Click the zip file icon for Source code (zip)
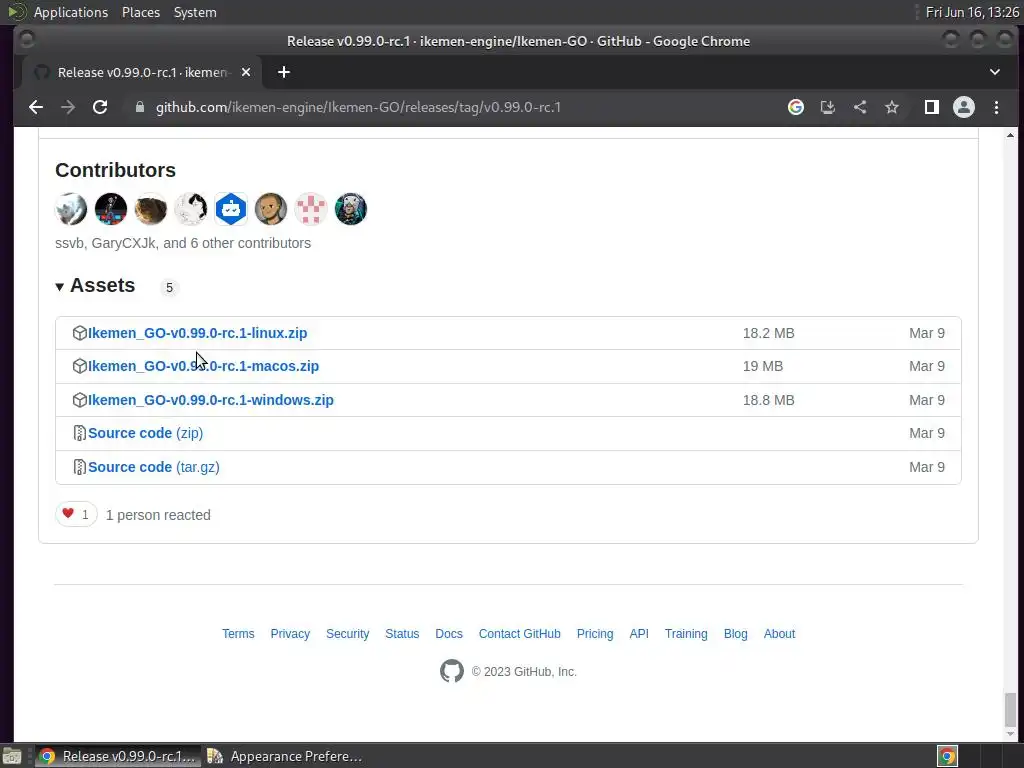This screenshot has height=768, width=1024. click(80, 434)
